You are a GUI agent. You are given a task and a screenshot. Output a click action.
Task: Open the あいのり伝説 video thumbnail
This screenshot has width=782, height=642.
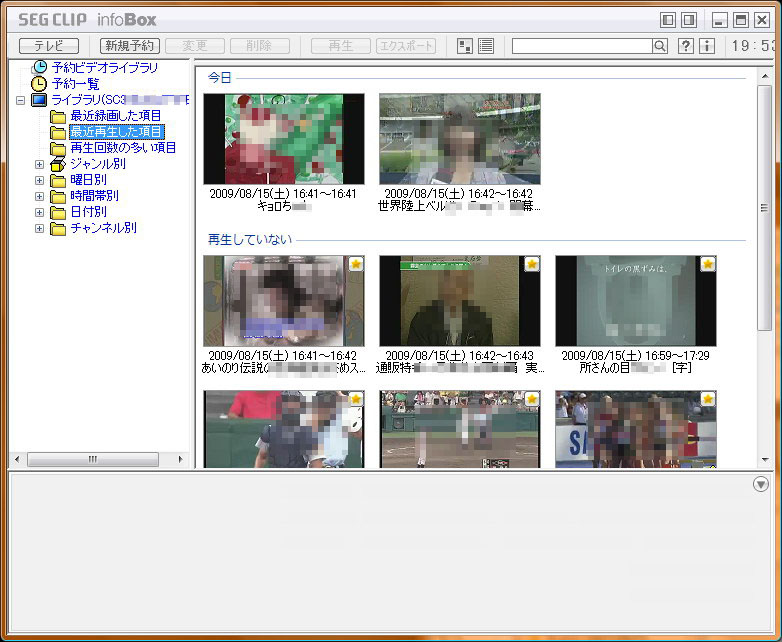[x=284, y=301]
